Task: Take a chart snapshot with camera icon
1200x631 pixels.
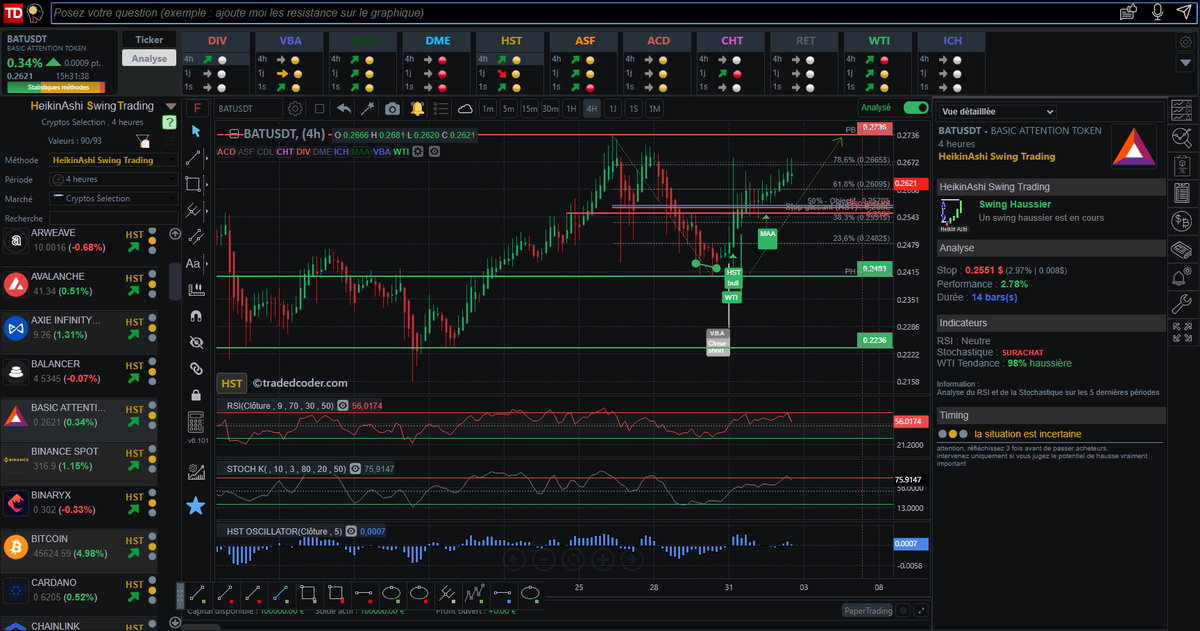Action: click(x=392, y=108)
